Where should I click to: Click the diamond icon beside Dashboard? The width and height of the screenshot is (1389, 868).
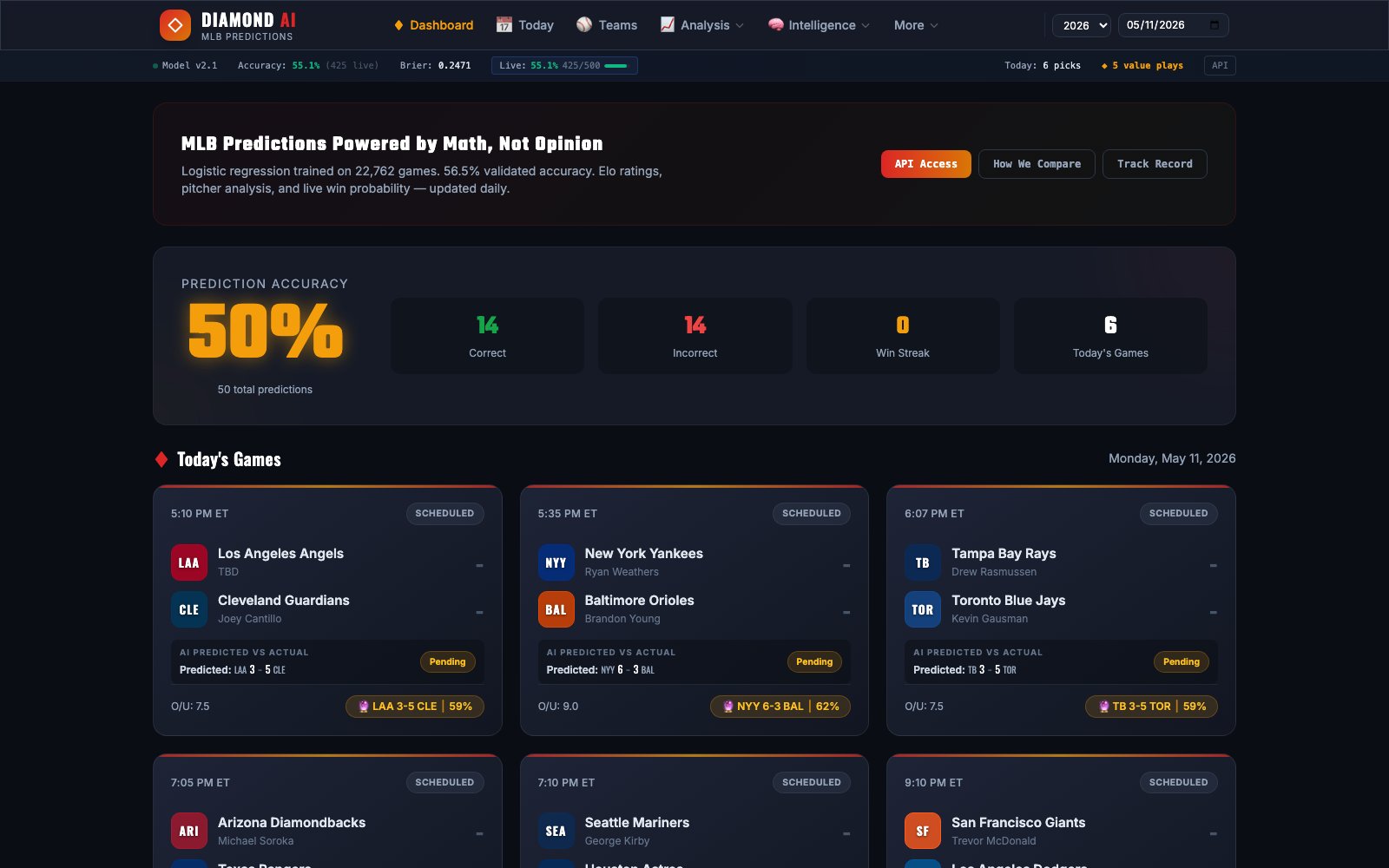(x=399, y=25)
